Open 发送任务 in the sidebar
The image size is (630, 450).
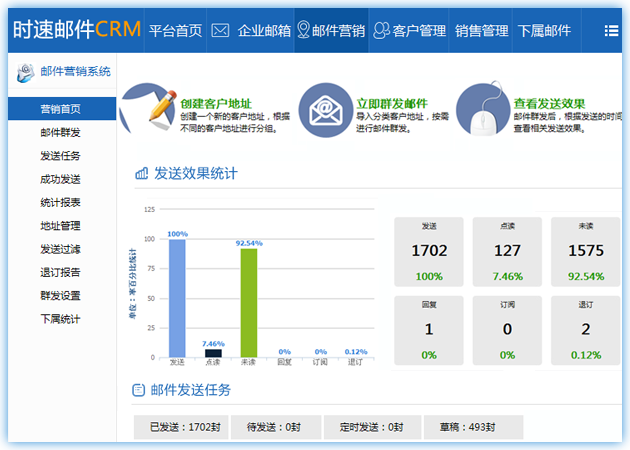(x=60, y=156)
